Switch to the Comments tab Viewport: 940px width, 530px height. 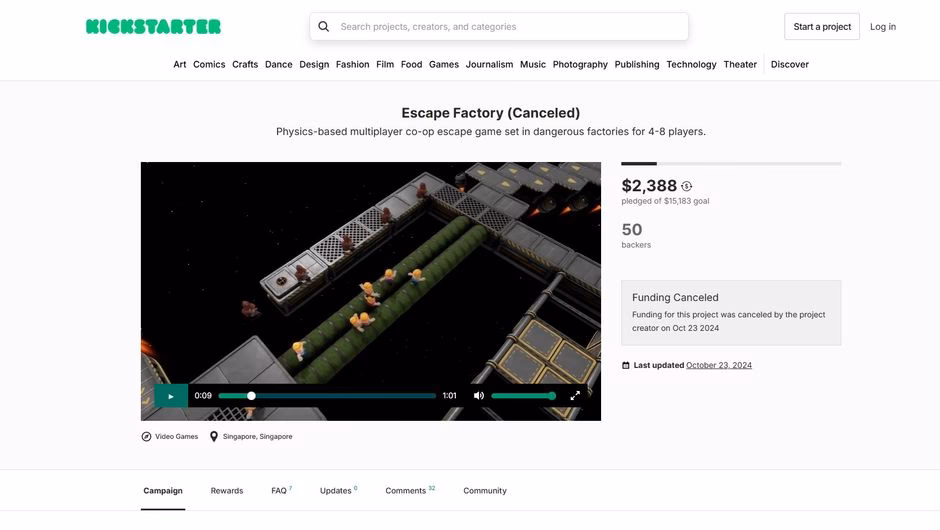tap(410, 490)
